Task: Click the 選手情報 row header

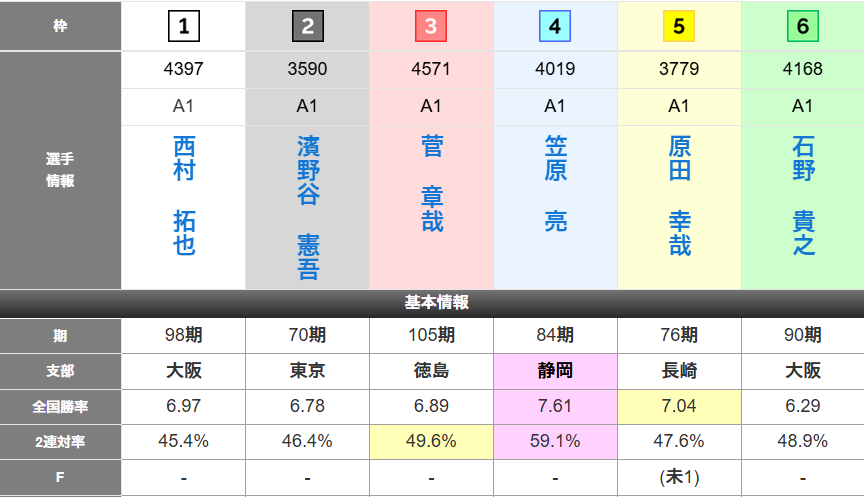Action: click(x=61, y=170)
